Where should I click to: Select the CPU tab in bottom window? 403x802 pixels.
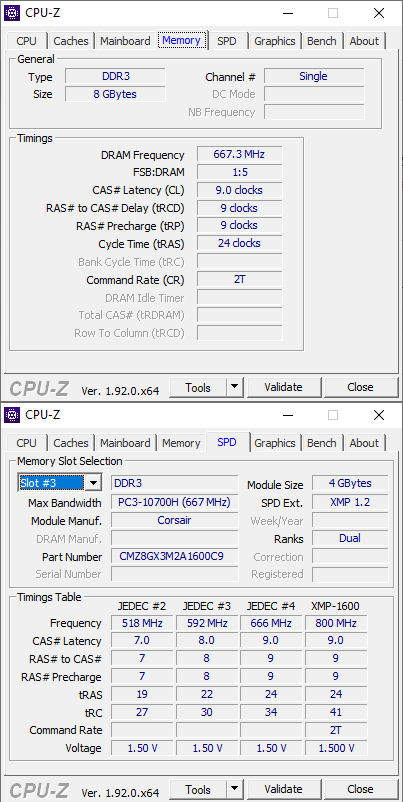(x=27, y=443)
